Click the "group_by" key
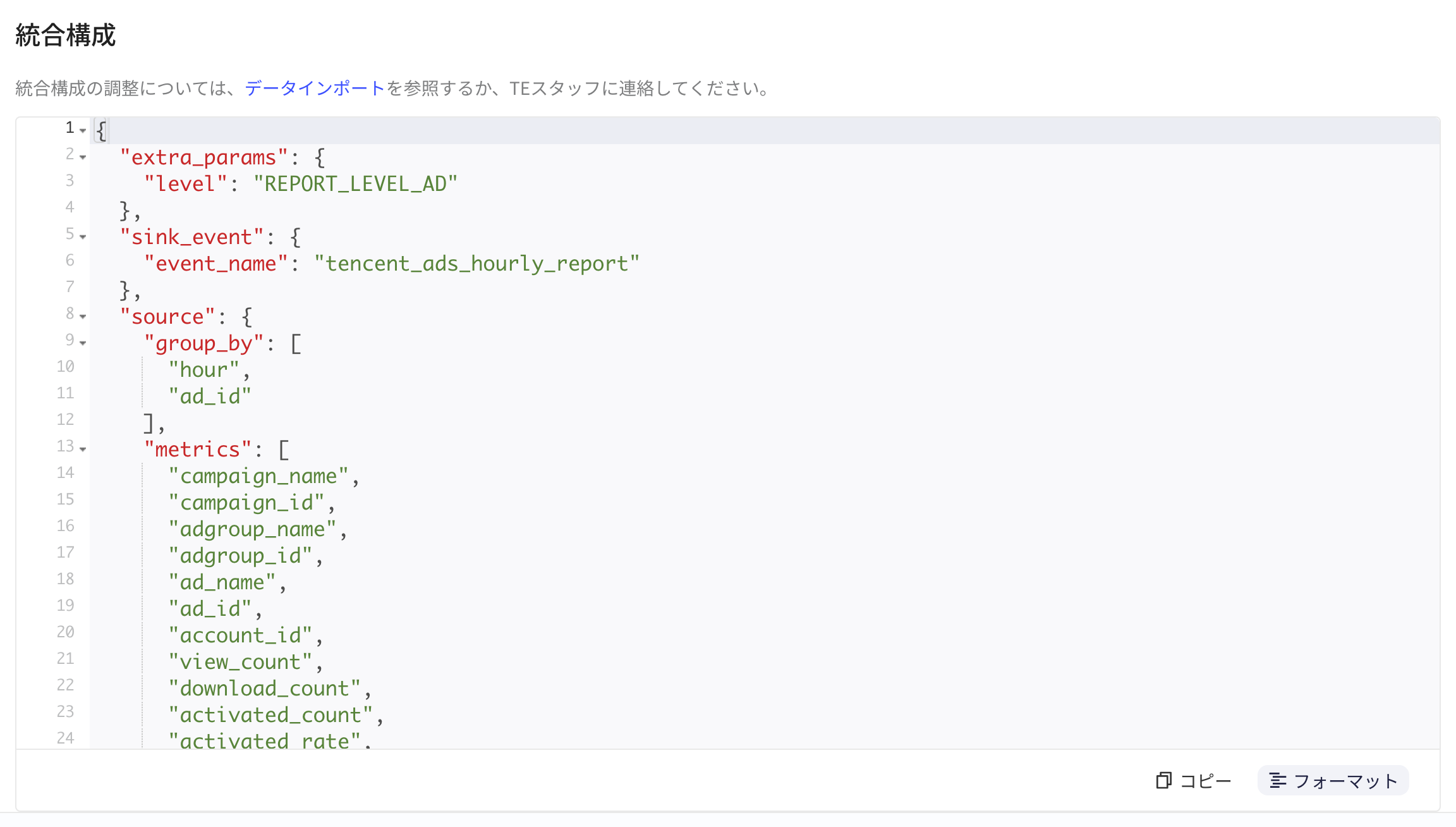The width and height of the screenshot is (1456, 827). pyautogui.click(x=203, y=343)
